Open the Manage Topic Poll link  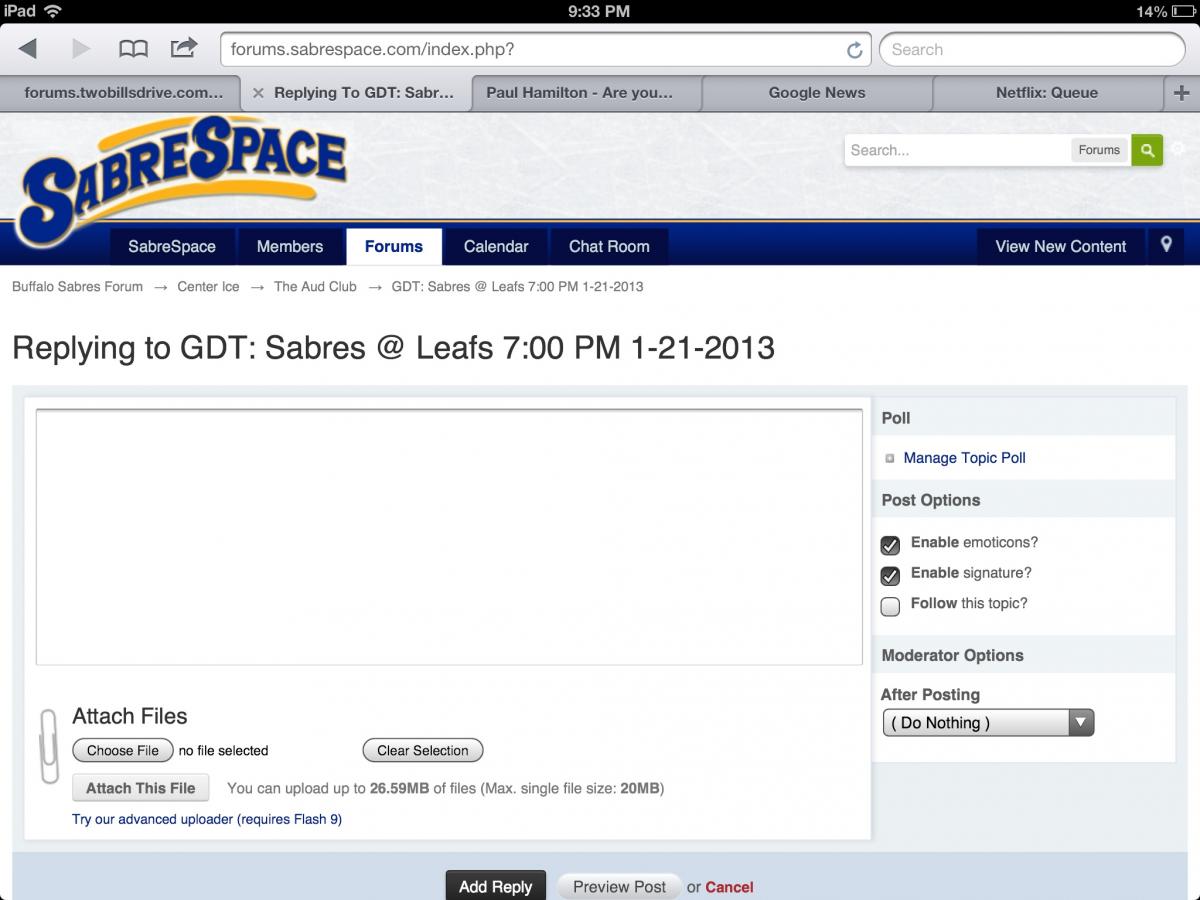pyautogui.click(x=964, y=458)
